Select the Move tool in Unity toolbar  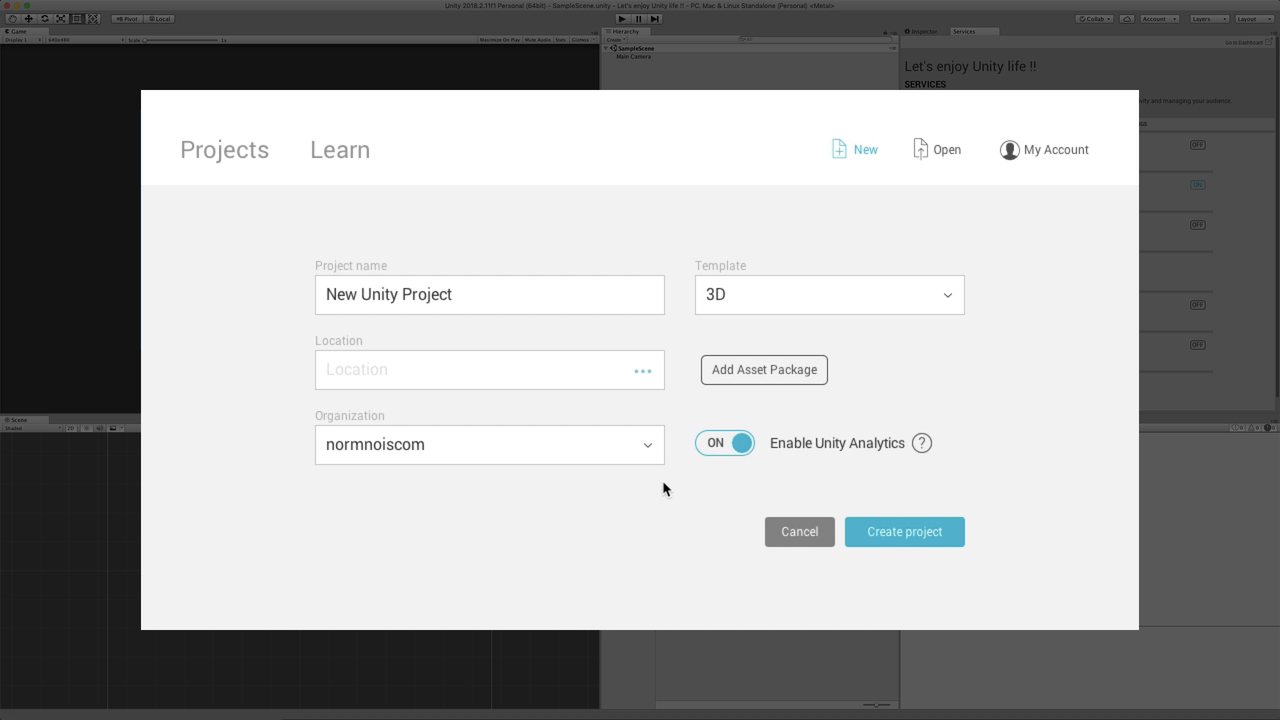[x=28, y=19]
